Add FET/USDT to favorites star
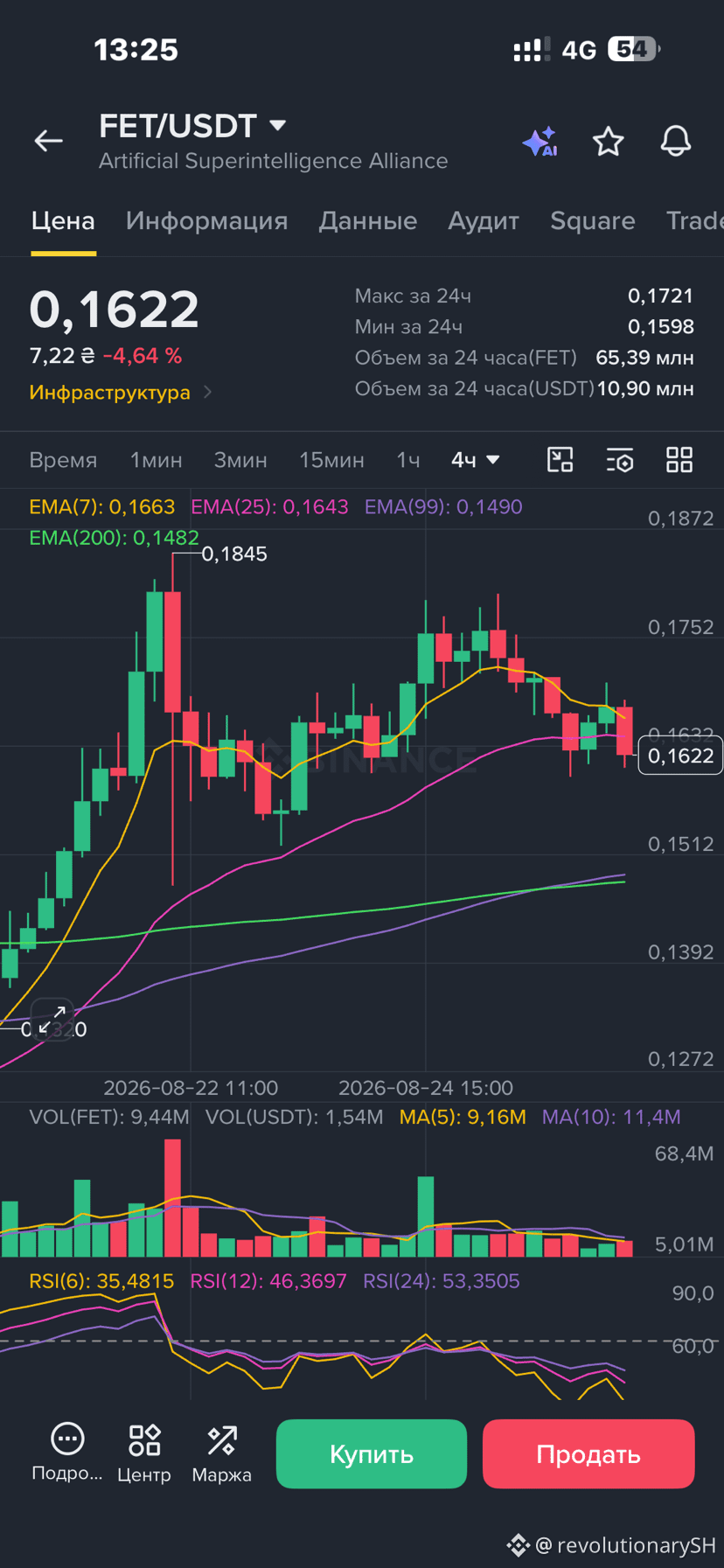 coord(608,141)
